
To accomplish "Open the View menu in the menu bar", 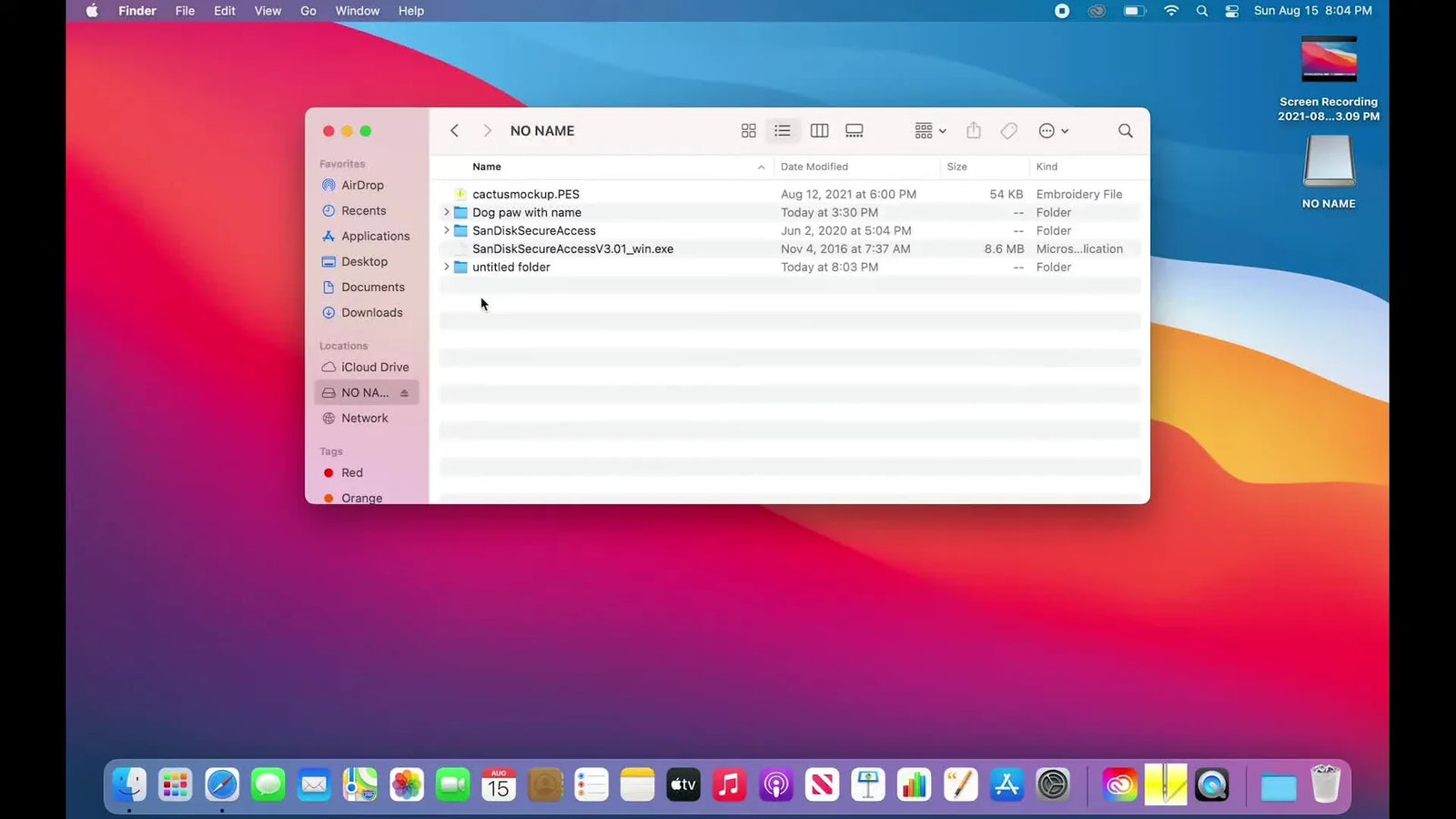I will click(x=267, y=11).
